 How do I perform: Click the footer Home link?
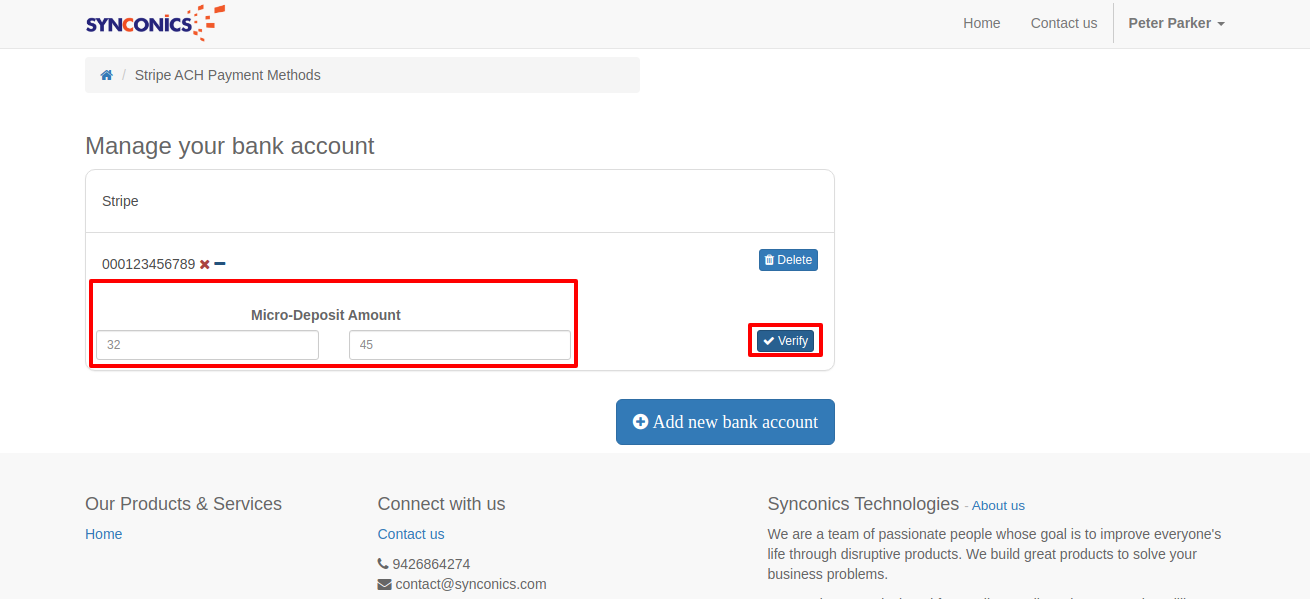[104, 534]
